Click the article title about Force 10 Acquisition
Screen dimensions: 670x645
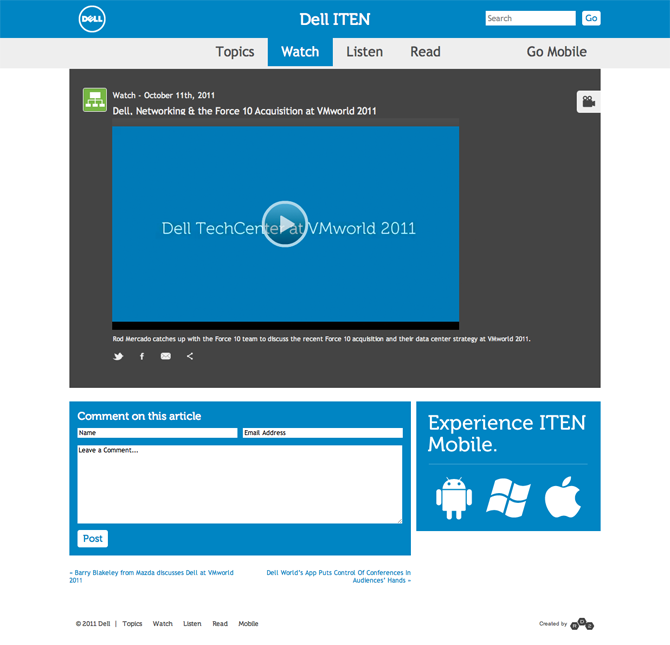tap(244, 111)
